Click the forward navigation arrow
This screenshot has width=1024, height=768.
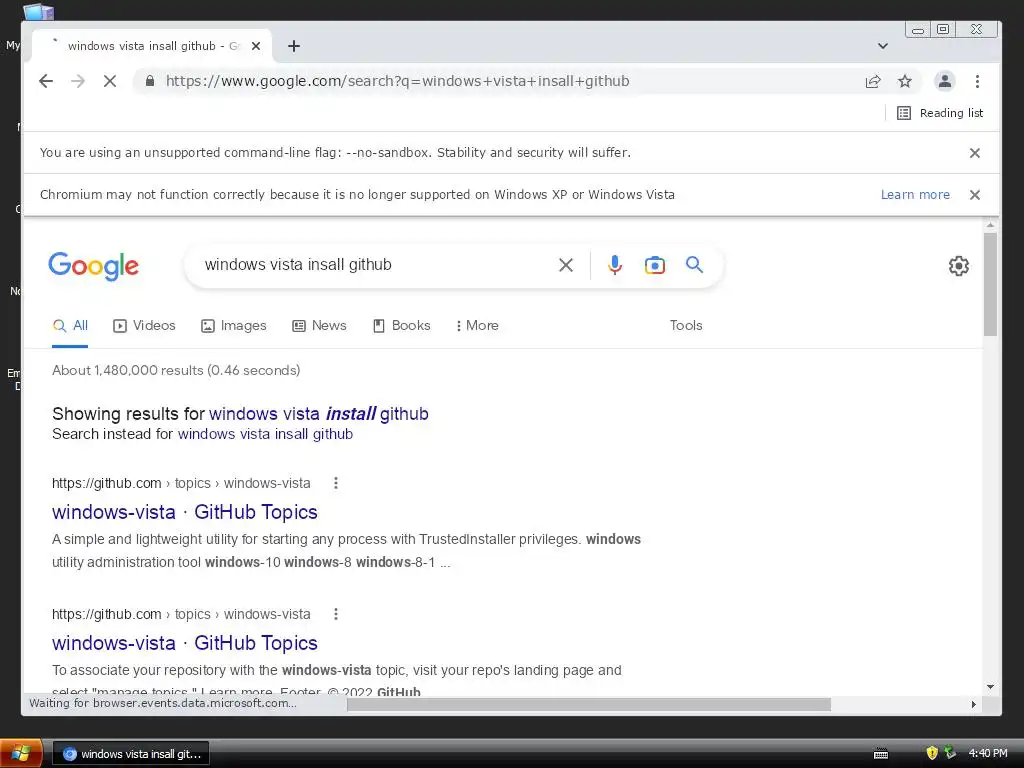[78, 81]
